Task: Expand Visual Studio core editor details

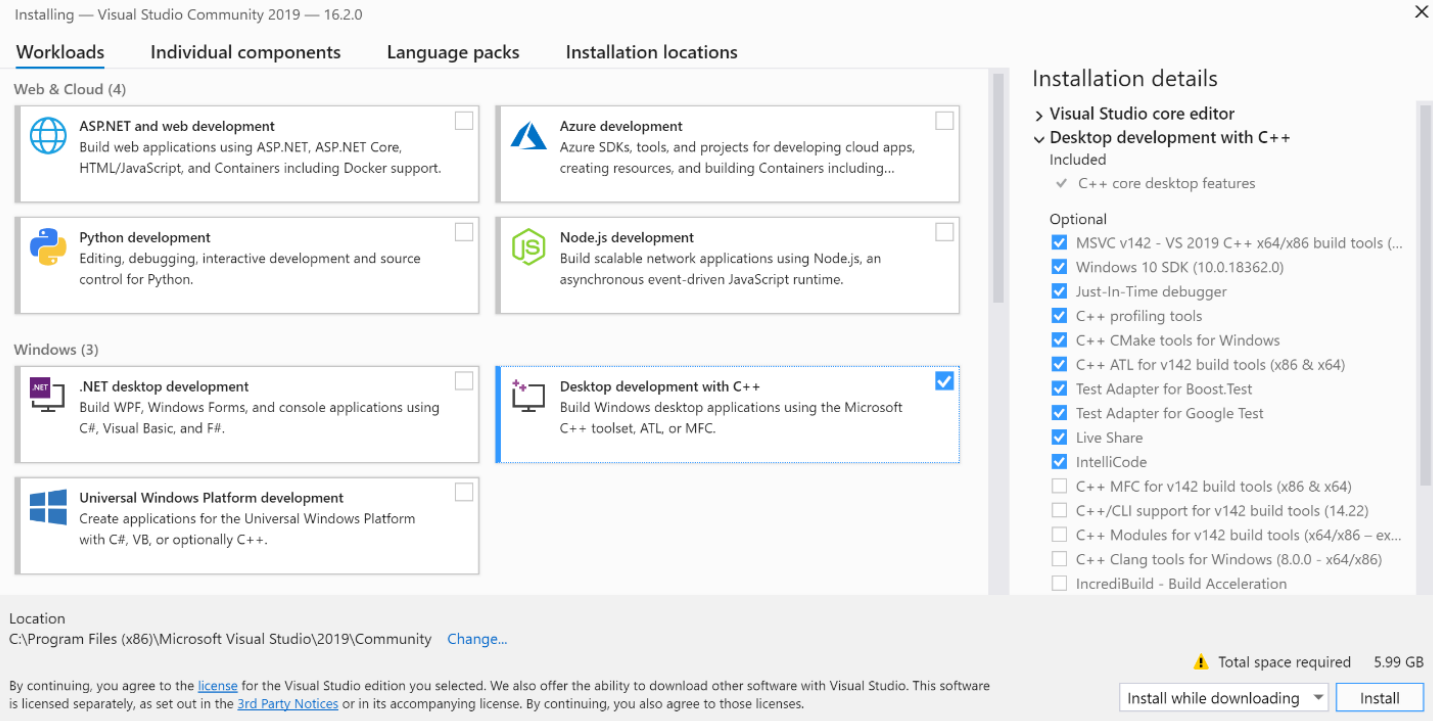Action: [1039, 115]
